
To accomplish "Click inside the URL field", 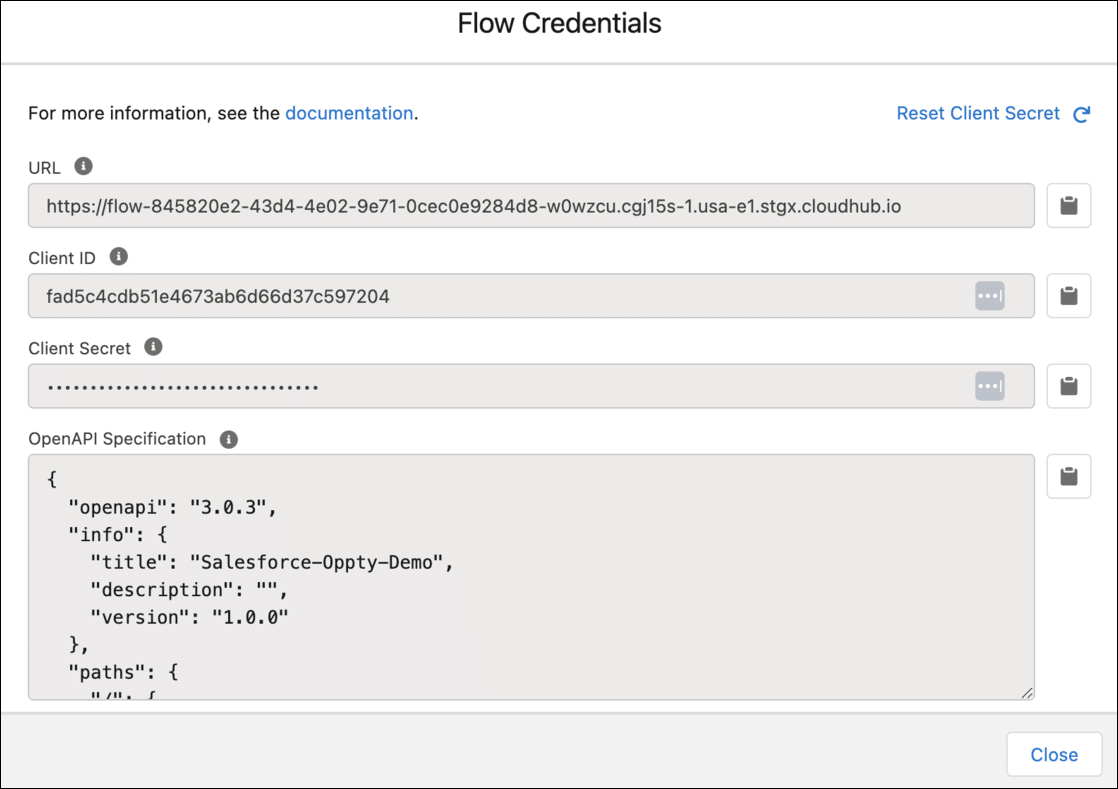I will [531, 206].
